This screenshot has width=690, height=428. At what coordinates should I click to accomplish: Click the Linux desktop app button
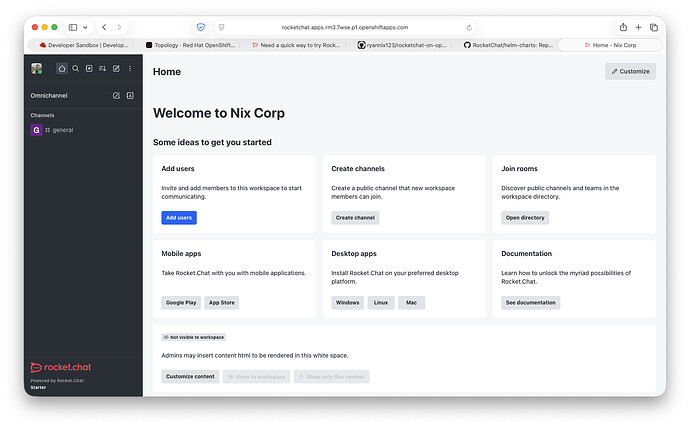[381, 303]
